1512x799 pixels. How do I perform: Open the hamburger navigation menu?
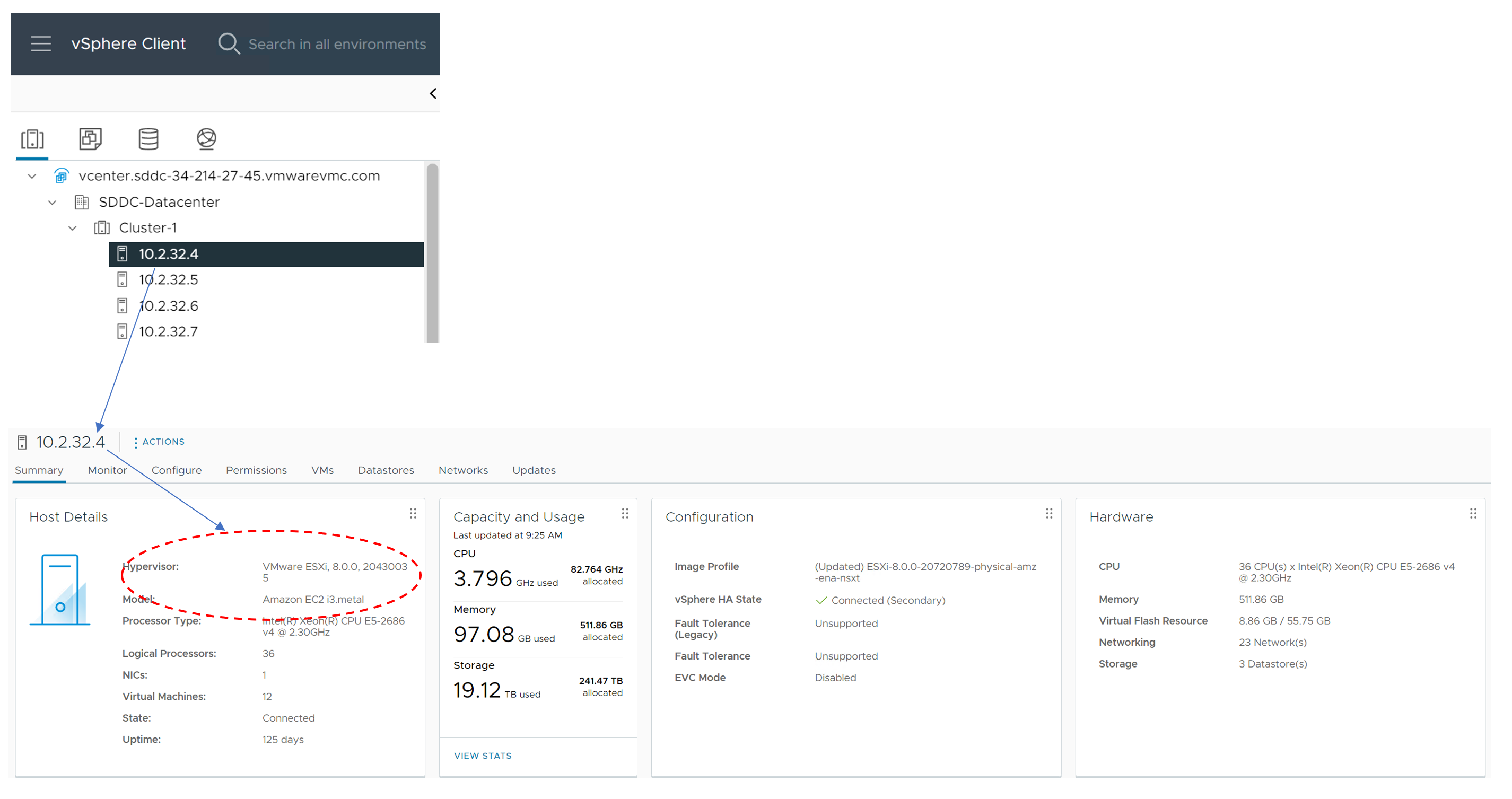[x=40, y=44]
